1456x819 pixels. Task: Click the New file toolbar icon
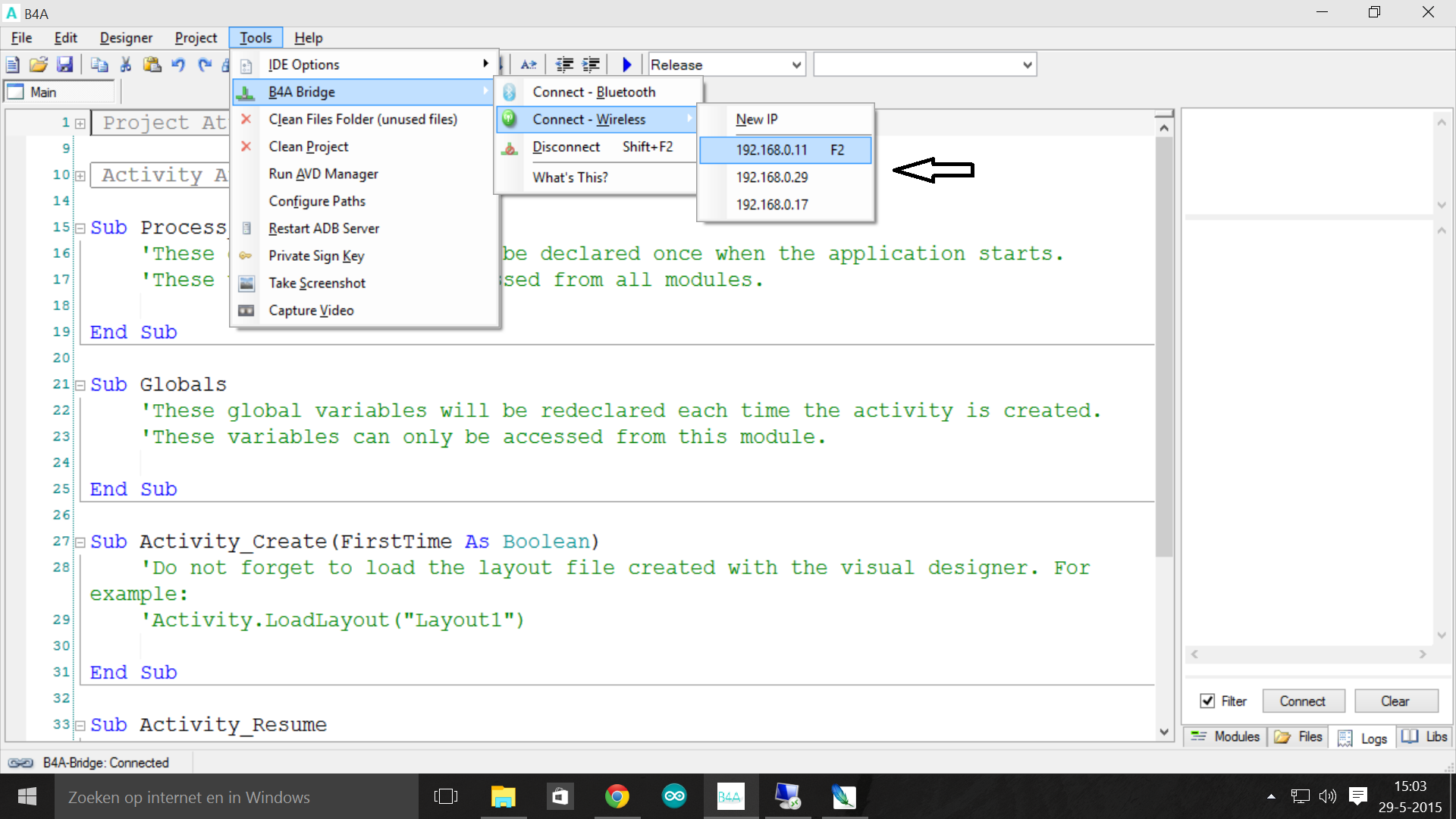pos(13,64)
